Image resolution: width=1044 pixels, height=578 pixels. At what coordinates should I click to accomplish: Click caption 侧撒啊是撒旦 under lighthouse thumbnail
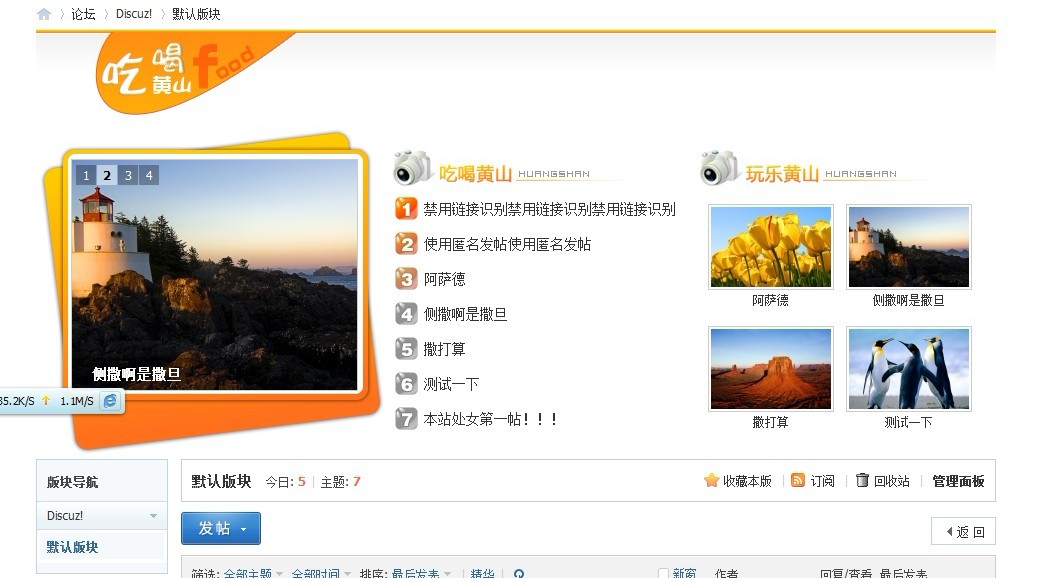click(908, 300)
